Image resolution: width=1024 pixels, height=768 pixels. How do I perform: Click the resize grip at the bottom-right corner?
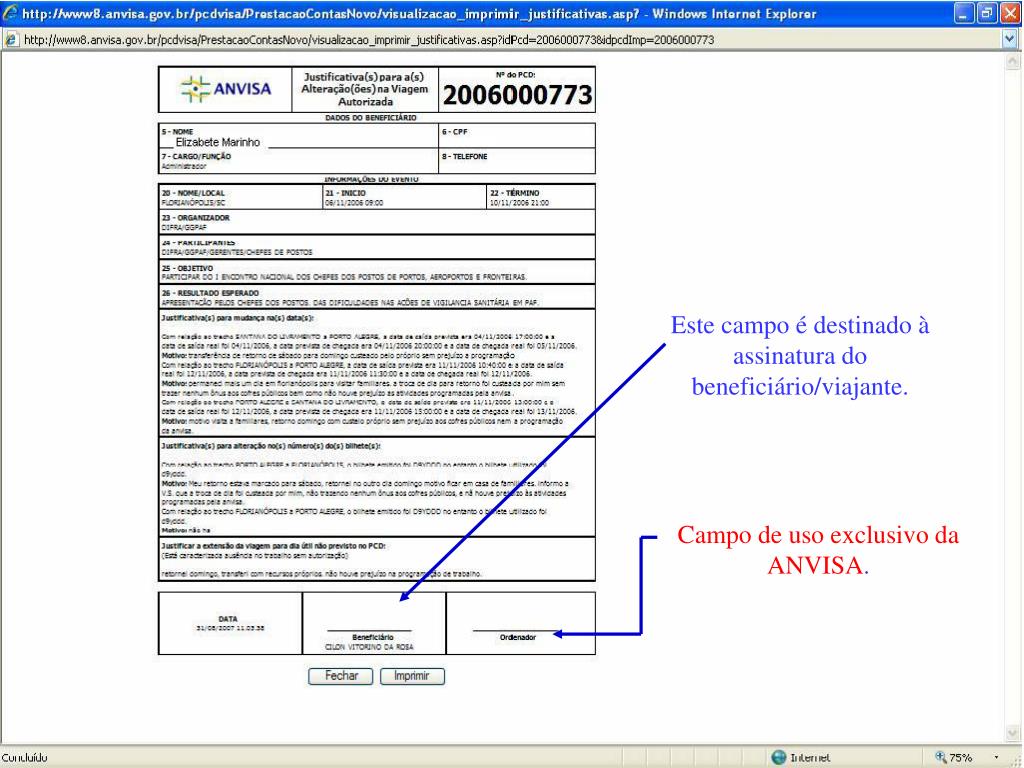pyautogui.click(x=1017, y=761)
